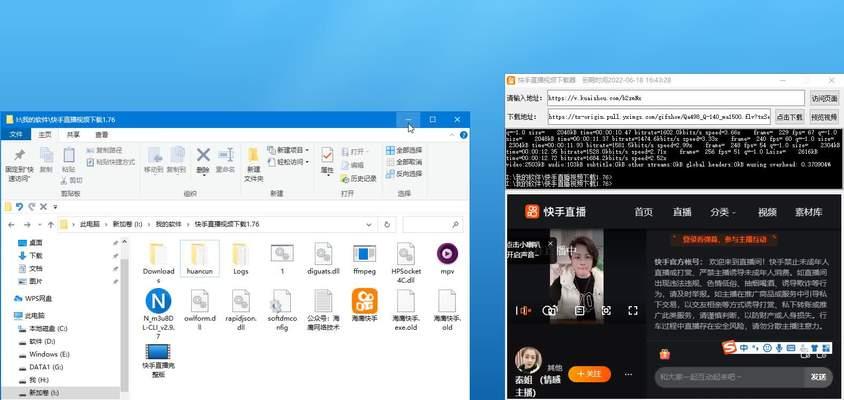Screen dimensions: 844x400
Task: Open the 分类 dropdown on the Kuaishou page
Action: pos(723,212)
